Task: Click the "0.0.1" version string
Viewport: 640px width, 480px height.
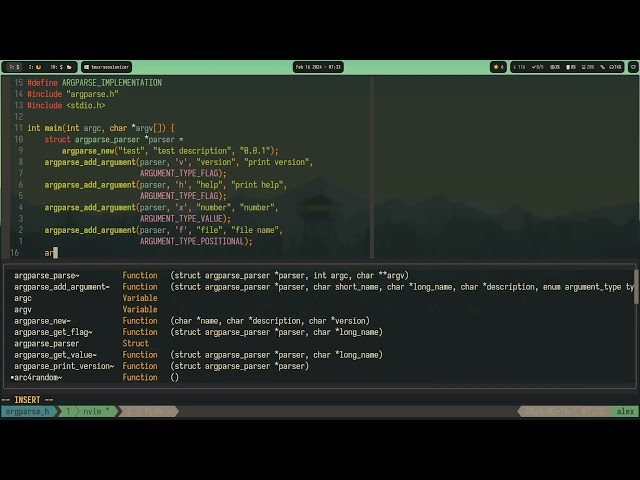Action: [255, 151]
